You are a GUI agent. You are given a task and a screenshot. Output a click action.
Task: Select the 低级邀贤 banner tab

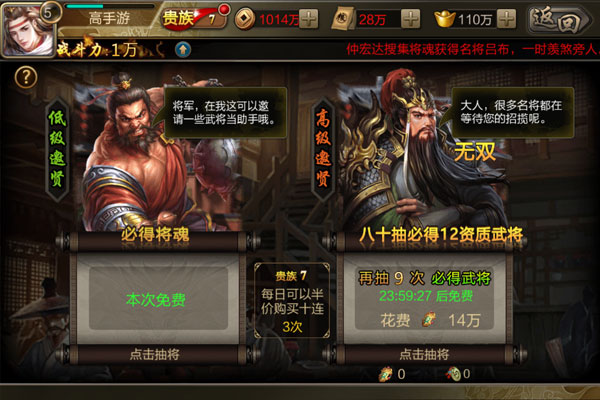click(57, 149)
